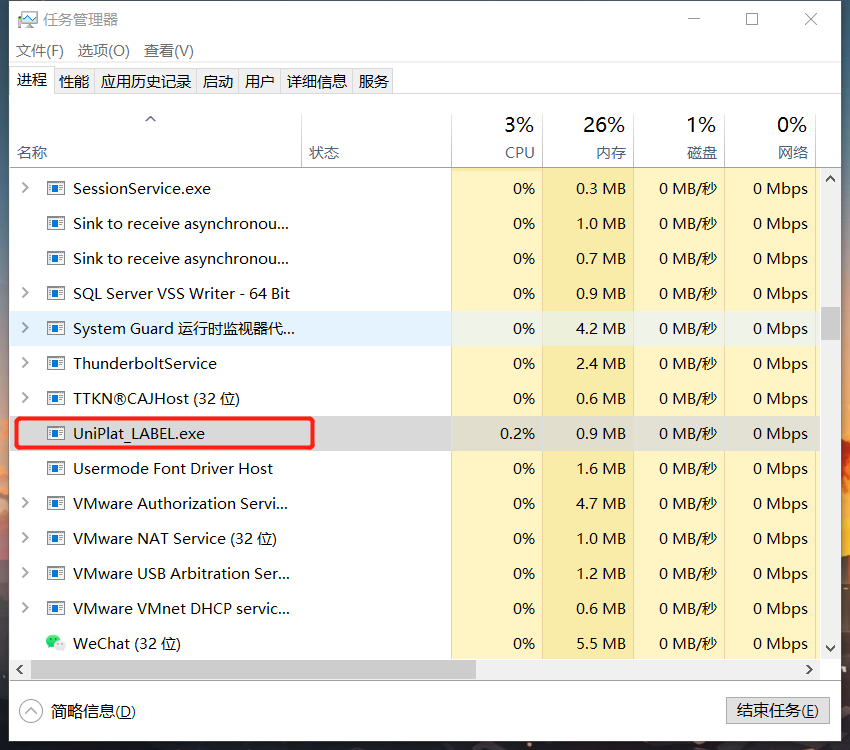
Task: Expand the VMware USB Arbitration group
Action: pos(25,573)
